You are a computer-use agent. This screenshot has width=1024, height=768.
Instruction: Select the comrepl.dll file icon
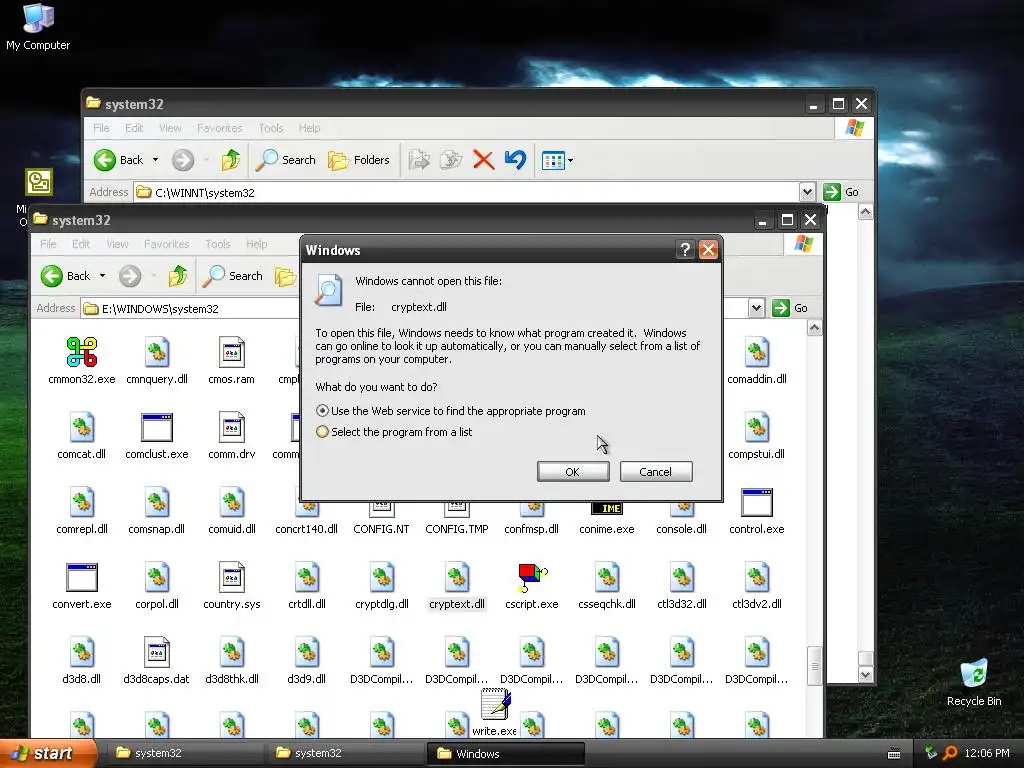pyautogui.click(x=82, y=503)
